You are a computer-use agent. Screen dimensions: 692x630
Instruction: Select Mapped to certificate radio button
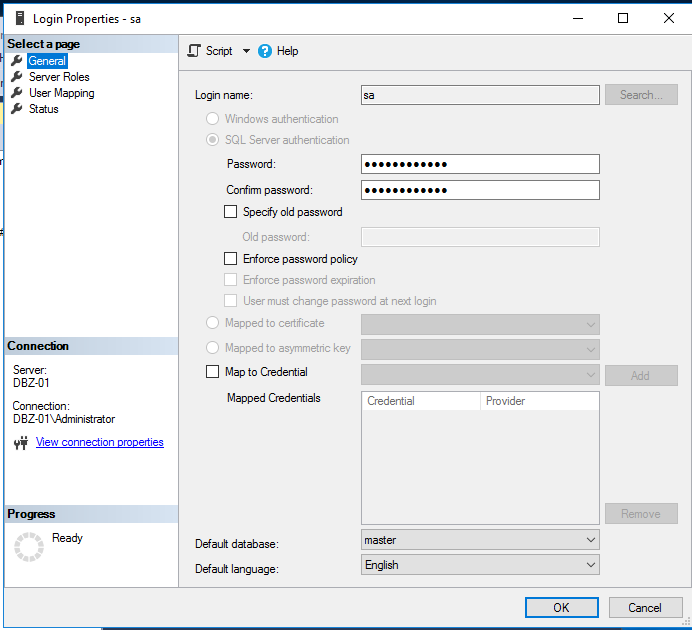point(212,322)
